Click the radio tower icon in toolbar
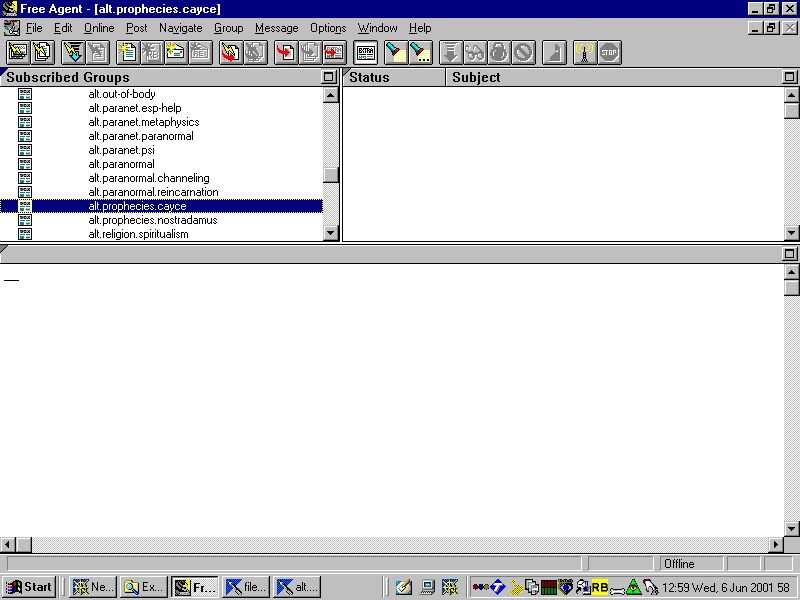 585,52
